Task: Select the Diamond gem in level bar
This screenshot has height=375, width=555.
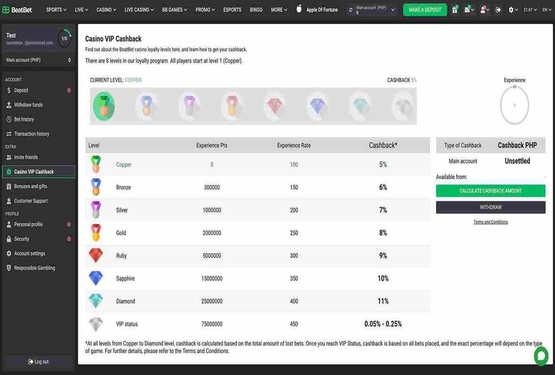Action: [360, 106]
